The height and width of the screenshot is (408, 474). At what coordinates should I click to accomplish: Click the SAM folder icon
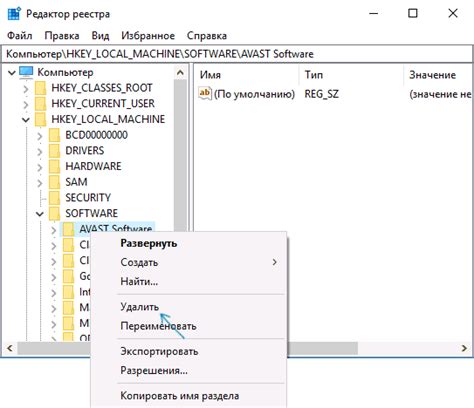[54, 182]
